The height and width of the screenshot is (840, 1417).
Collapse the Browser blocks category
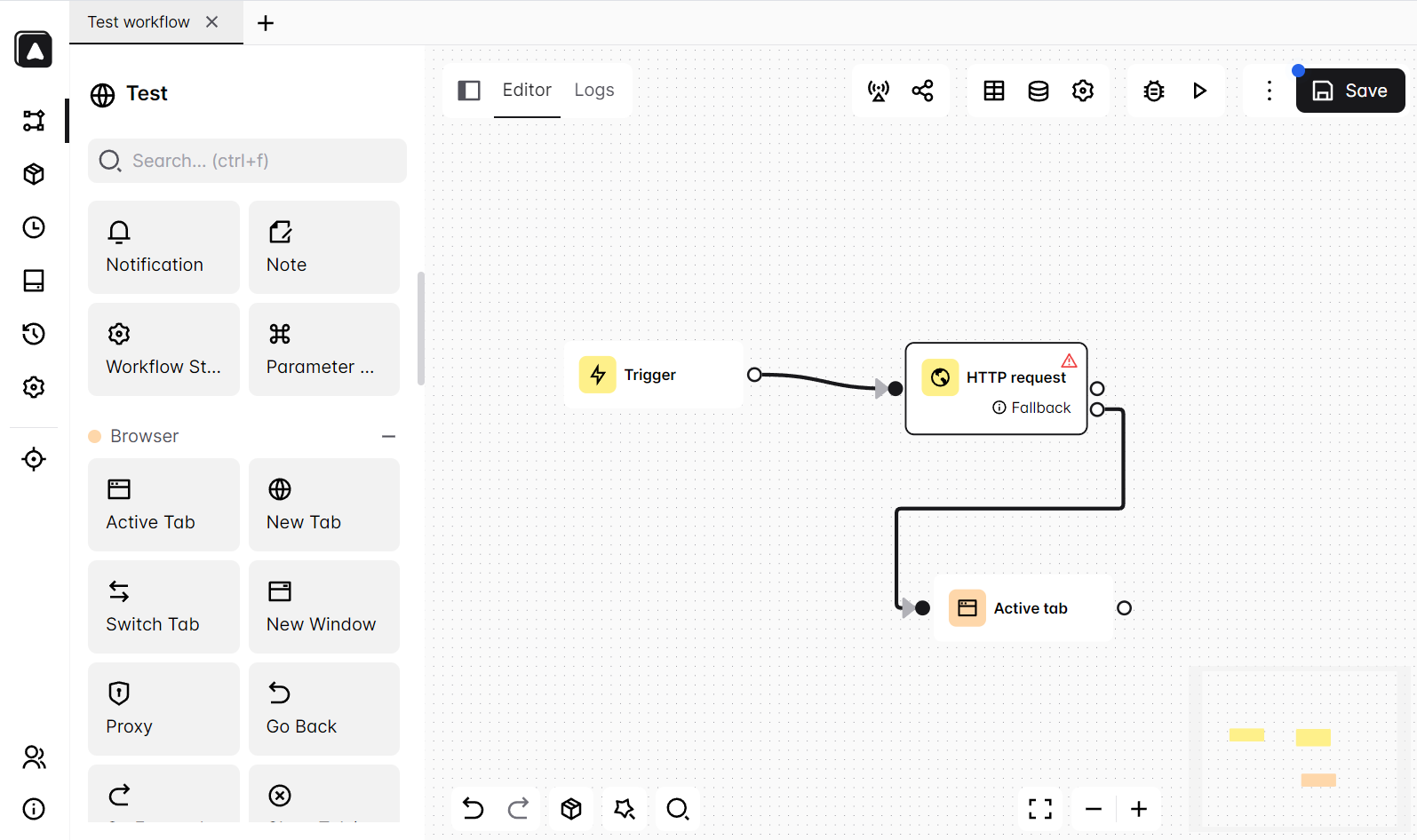pyautogui.click(x=388, y=437)
